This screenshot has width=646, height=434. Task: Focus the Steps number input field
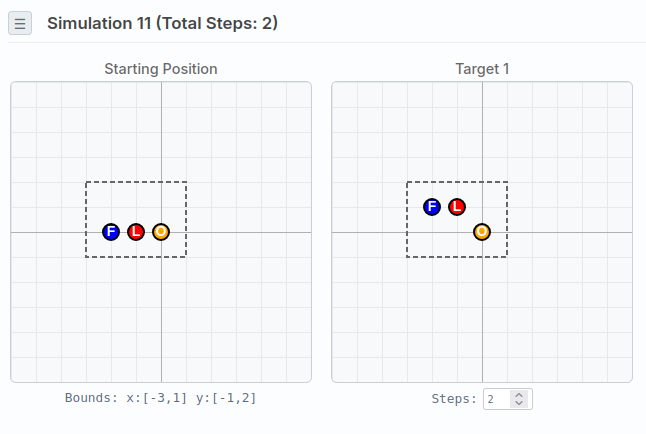[x=497, y=399]
